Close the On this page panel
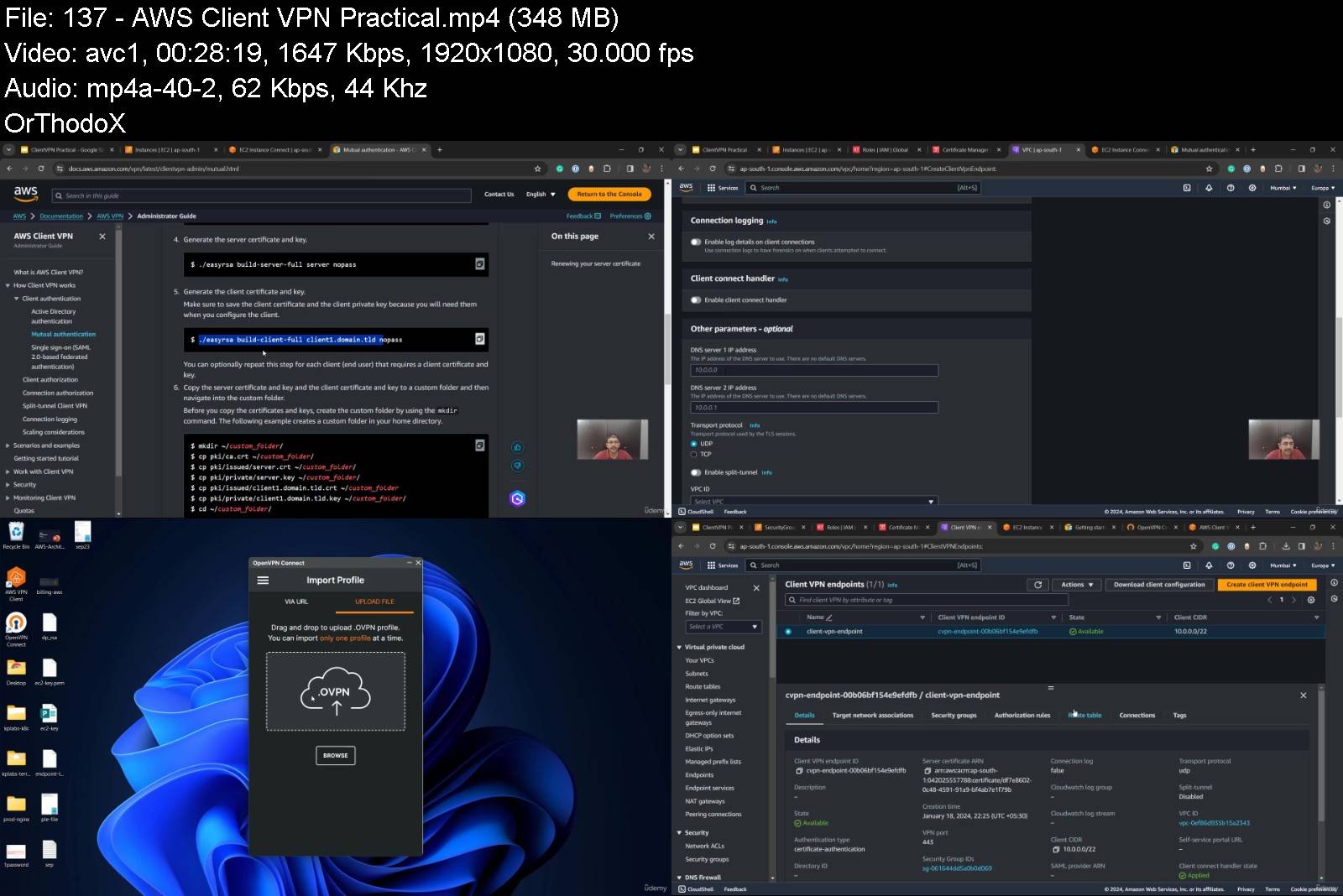The width and height of the screenshot is (1343, 896). pyautogui.click(x=651, y=237)
